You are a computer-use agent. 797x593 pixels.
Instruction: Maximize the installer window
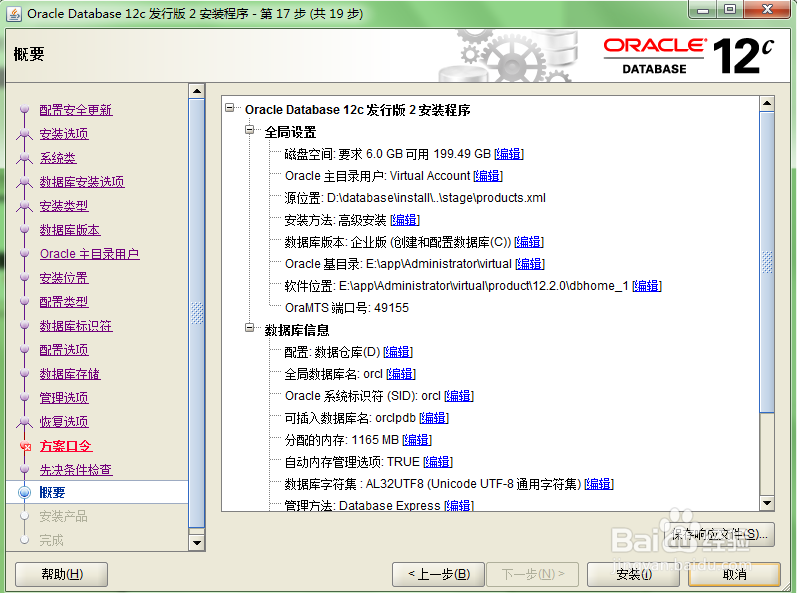730,10
